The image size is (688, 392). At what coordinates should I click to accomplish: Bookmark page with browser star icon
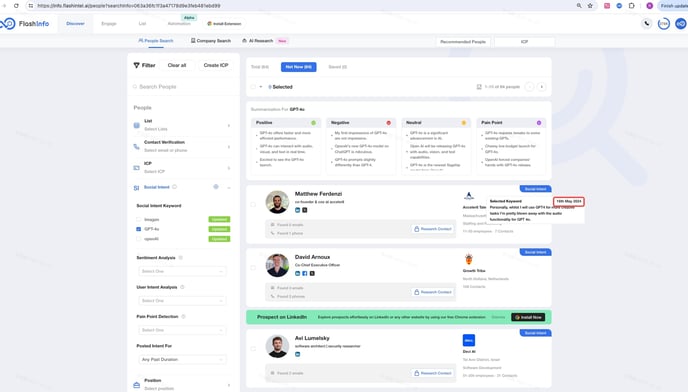click(590, 6)
